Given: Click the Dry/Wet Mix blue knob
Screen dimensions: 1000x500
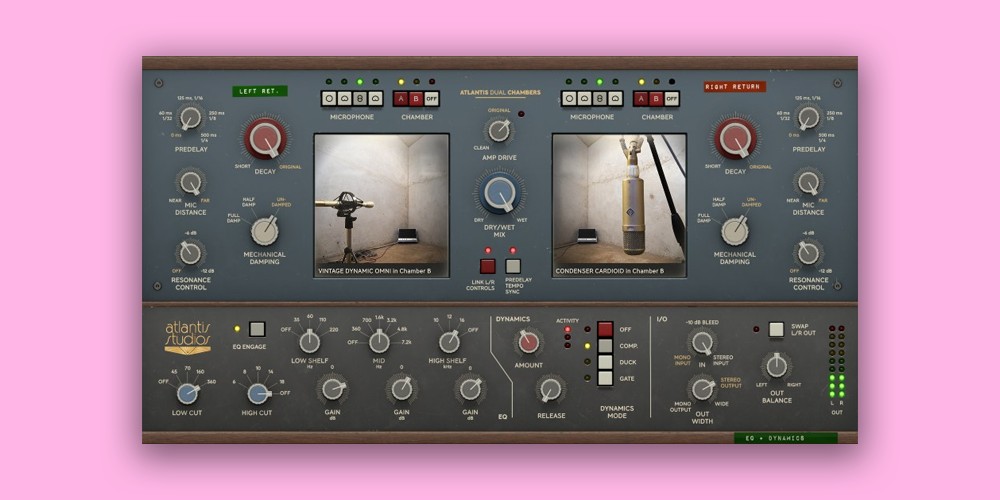Looking at the screenshot, I should coord(498,191).
